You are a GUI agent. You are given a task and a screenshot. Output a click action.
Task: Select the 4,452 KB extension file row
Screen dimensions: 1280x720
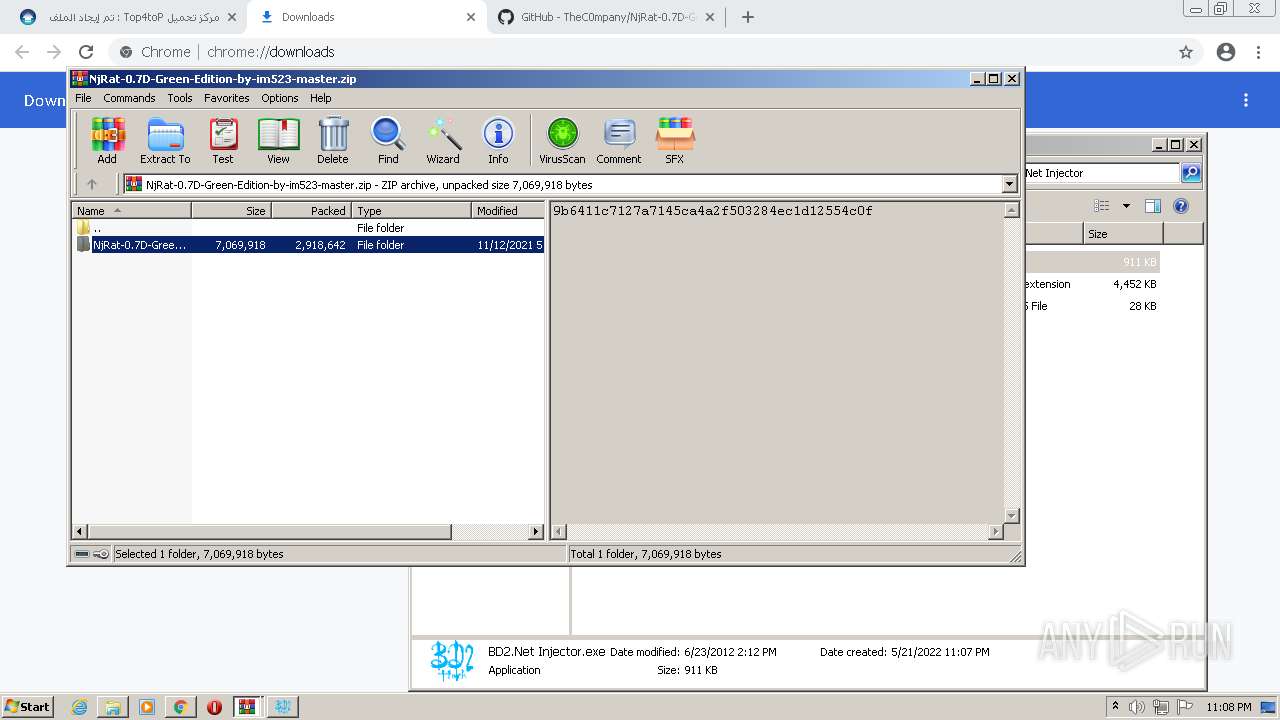tap(1092, 284)
